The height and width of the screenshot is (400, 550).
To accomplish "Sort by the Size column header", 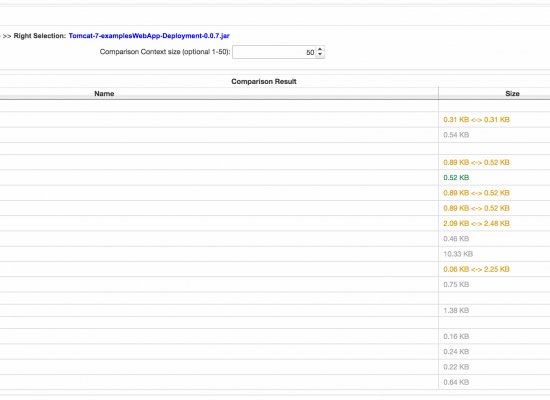I will [x=512, y=94].
